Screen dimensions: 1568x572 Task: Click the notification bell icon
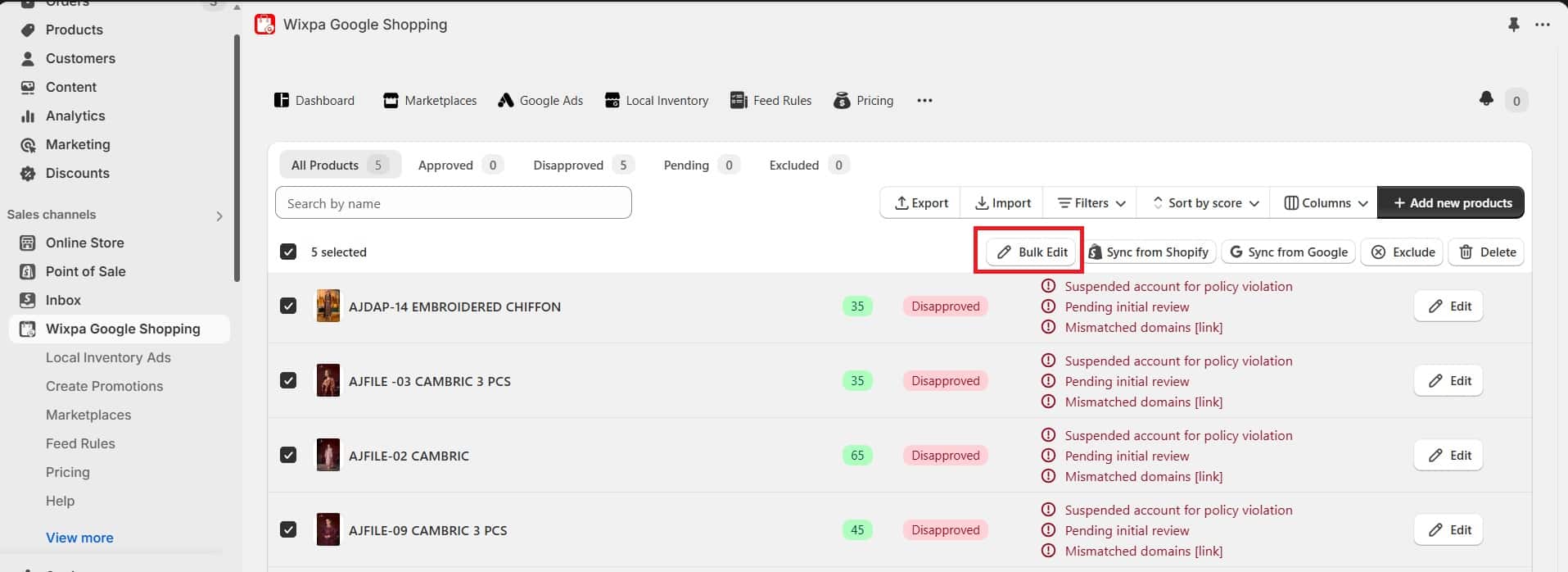1486,99
